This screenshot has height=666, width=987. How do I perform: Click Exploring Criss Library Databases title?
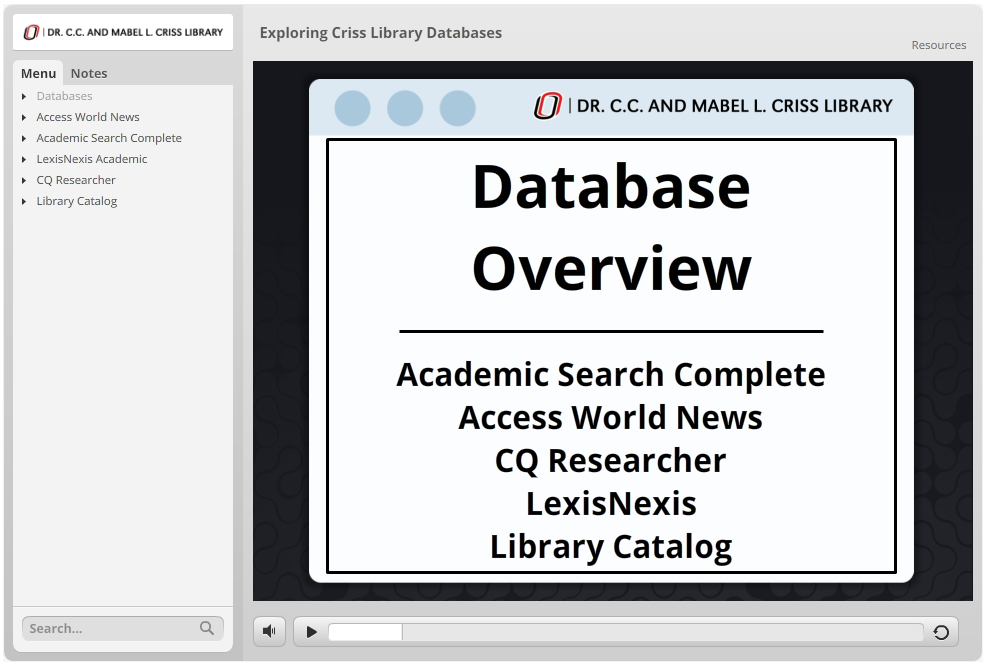pos(381,33)
